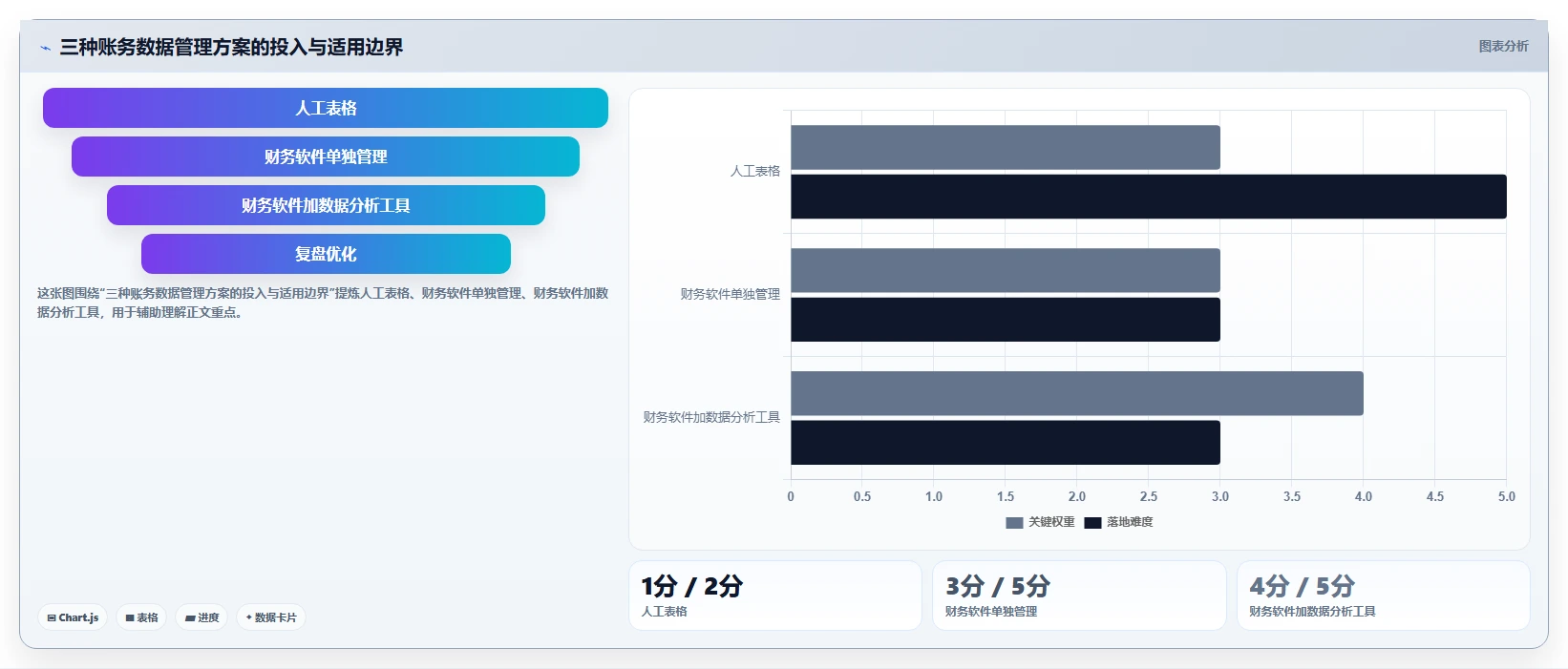This screenshot has width=1568, height=669.
Task: Click the 图表分析 label in header
Action: [x=1503, y=46]
